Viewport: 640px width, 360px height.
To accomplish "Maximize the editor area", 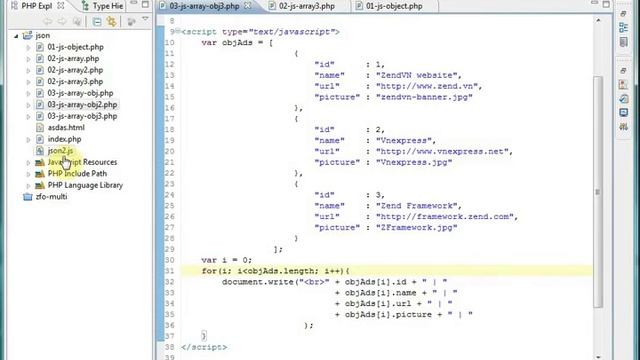I will click(606, 4).
